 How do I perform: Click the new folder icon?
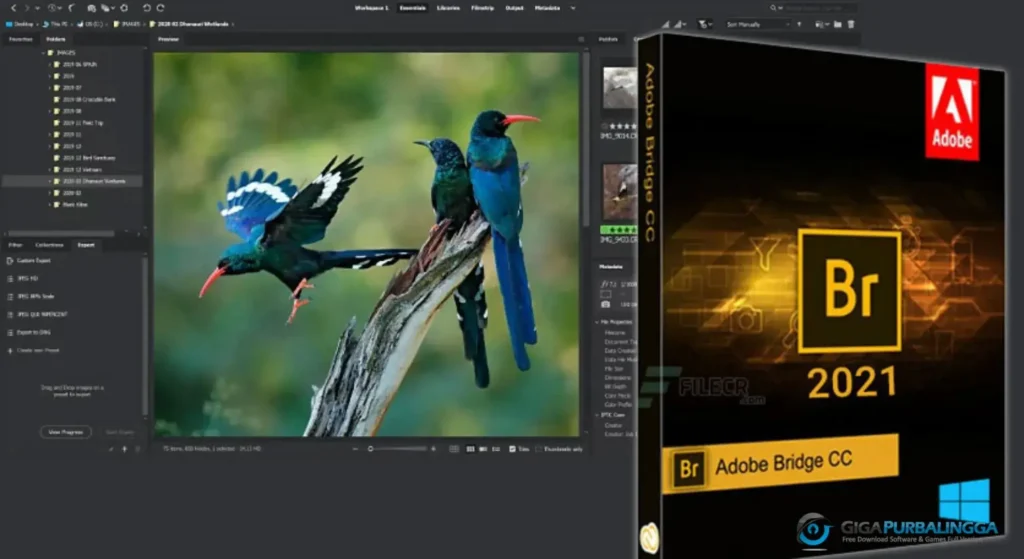point(838,24)
